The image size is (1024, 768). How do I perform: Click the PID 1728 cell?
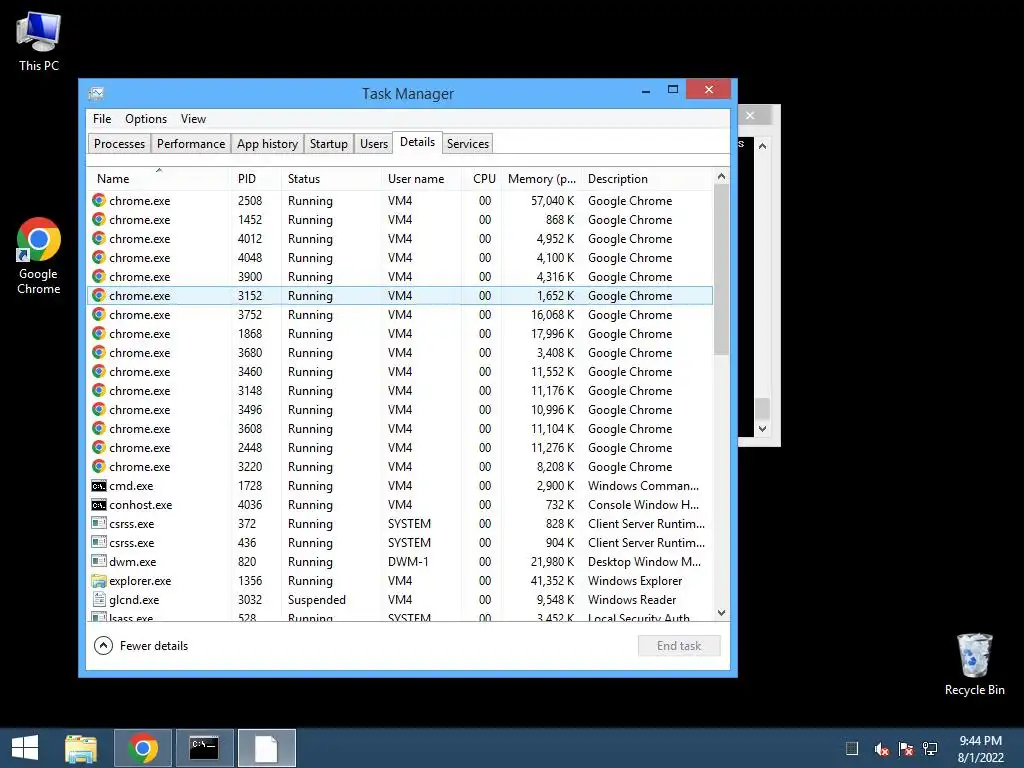tap(249, 486)
